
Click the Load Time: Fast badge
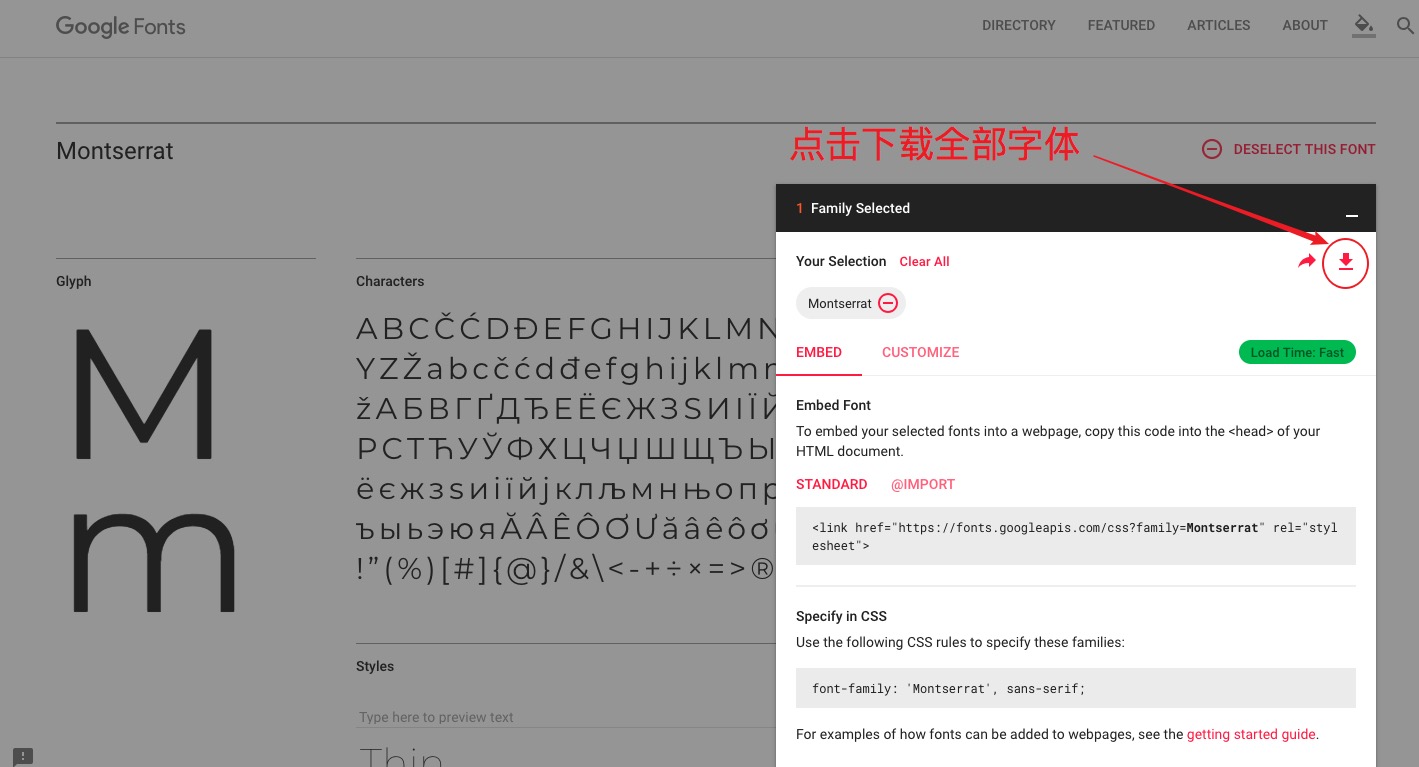click(1297, 352)
